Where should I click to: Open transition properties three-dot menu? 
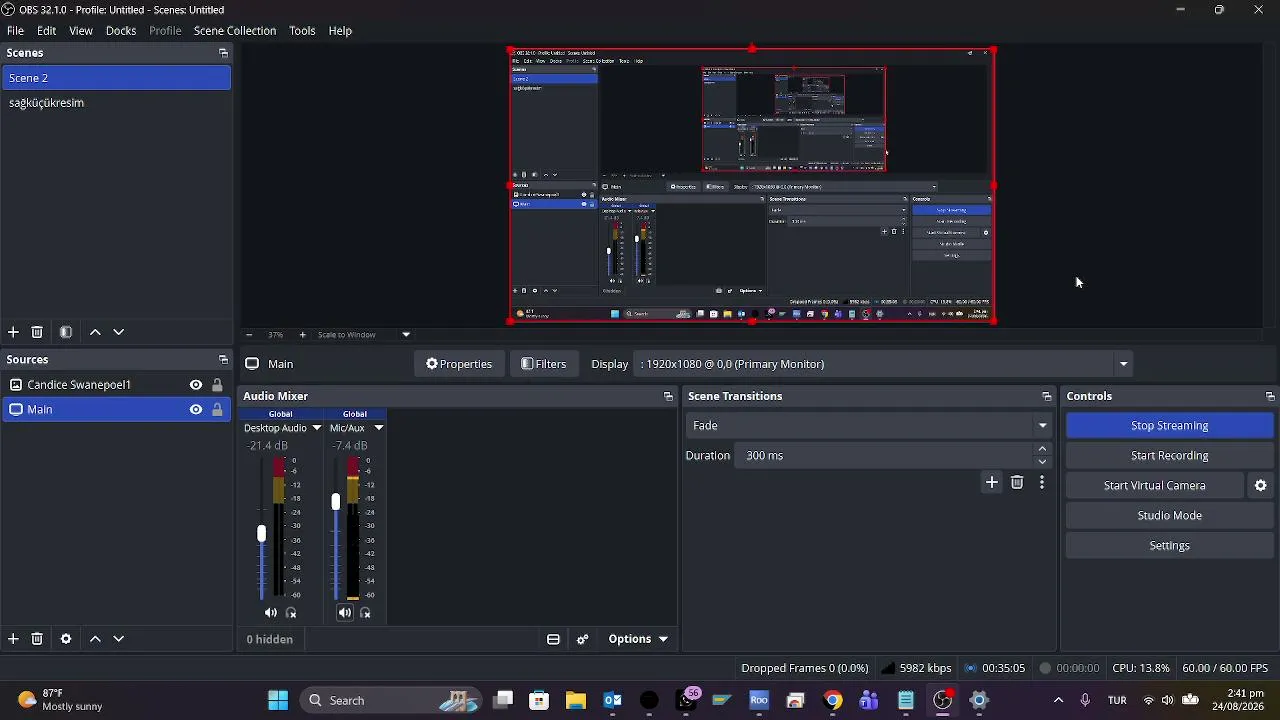pos(1042,483)
